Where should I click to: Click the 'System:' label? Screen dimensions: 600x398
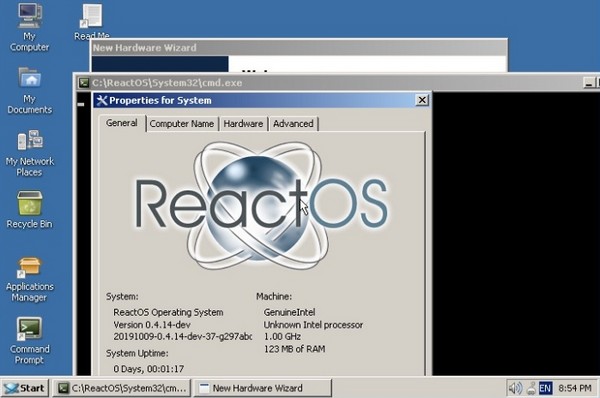tap(122, 296)
